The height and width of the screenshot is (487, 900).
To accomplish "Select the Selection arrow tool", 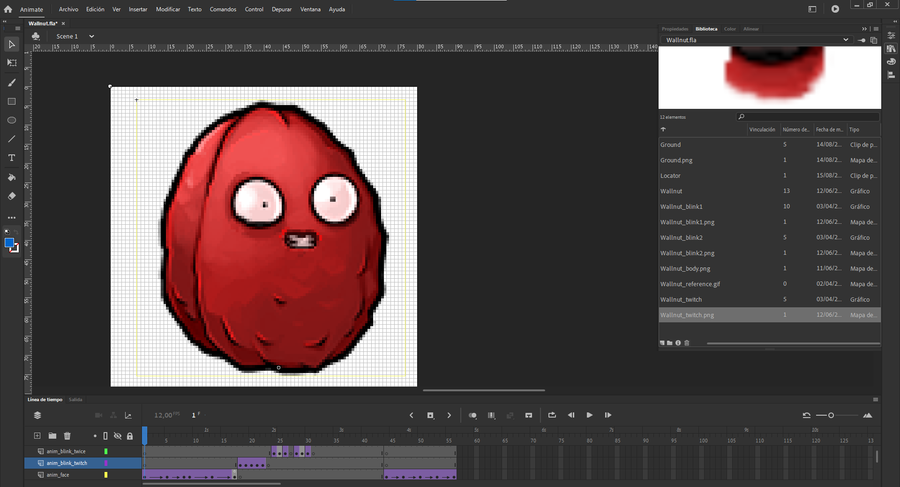I will [11, 44].
